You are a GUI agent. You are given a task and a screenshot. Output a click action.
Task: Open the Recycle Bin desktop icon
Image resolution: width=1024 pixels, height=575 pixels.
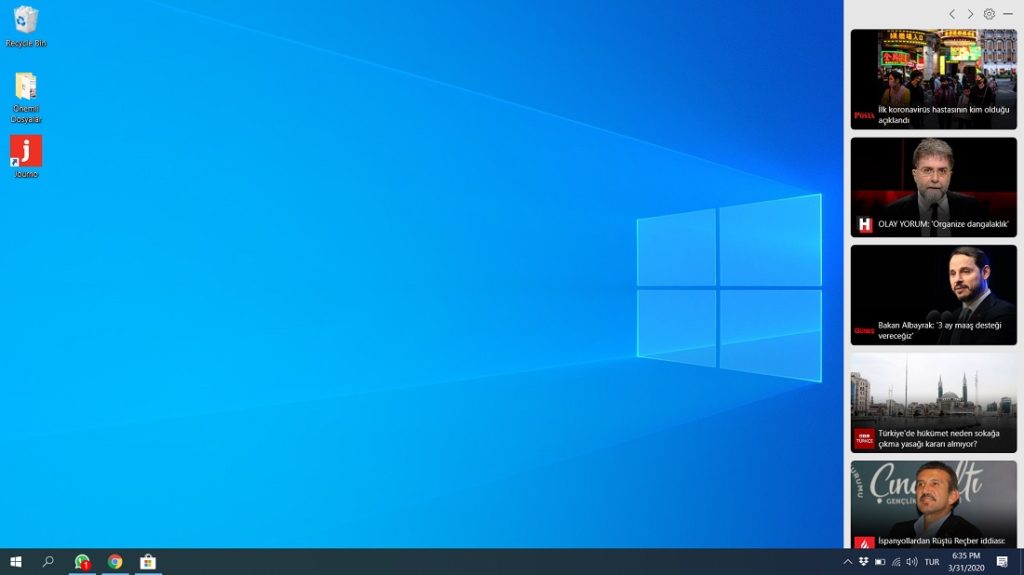point(25,26)
